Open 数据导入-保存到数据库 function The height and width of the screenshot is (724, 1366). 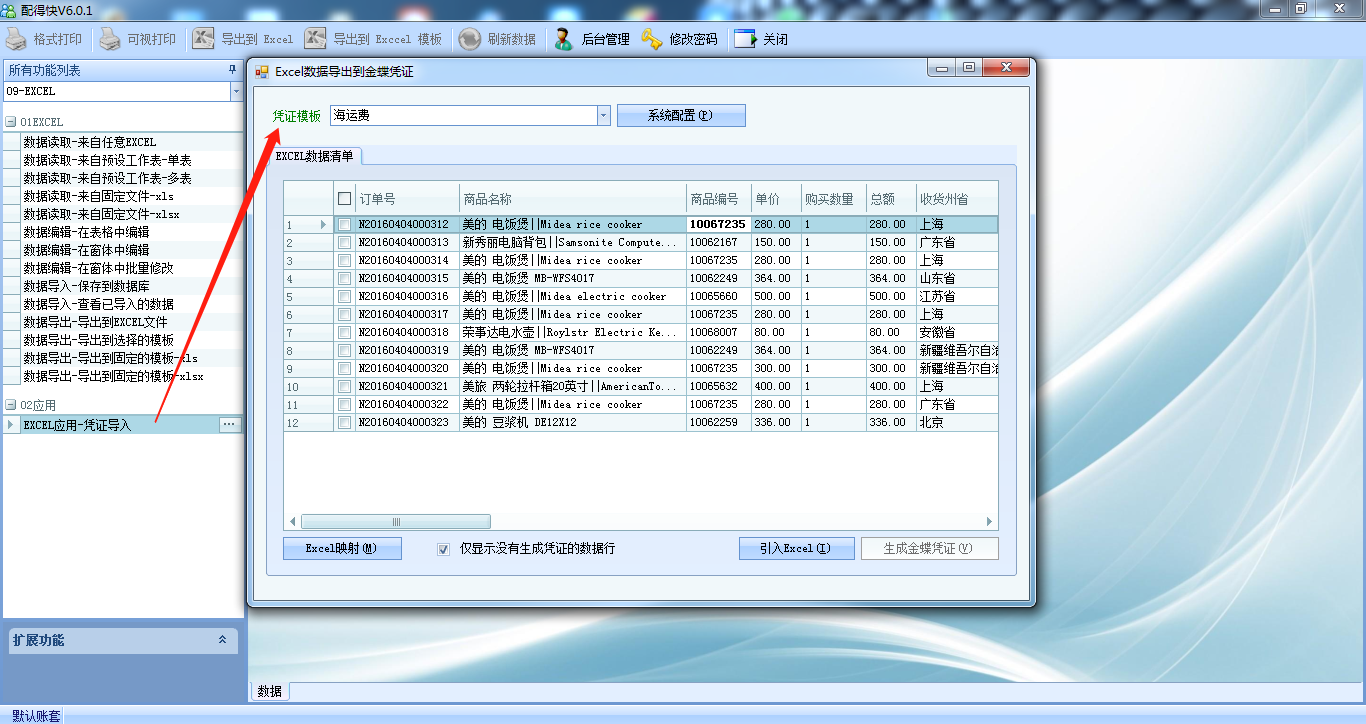(86, 286)
